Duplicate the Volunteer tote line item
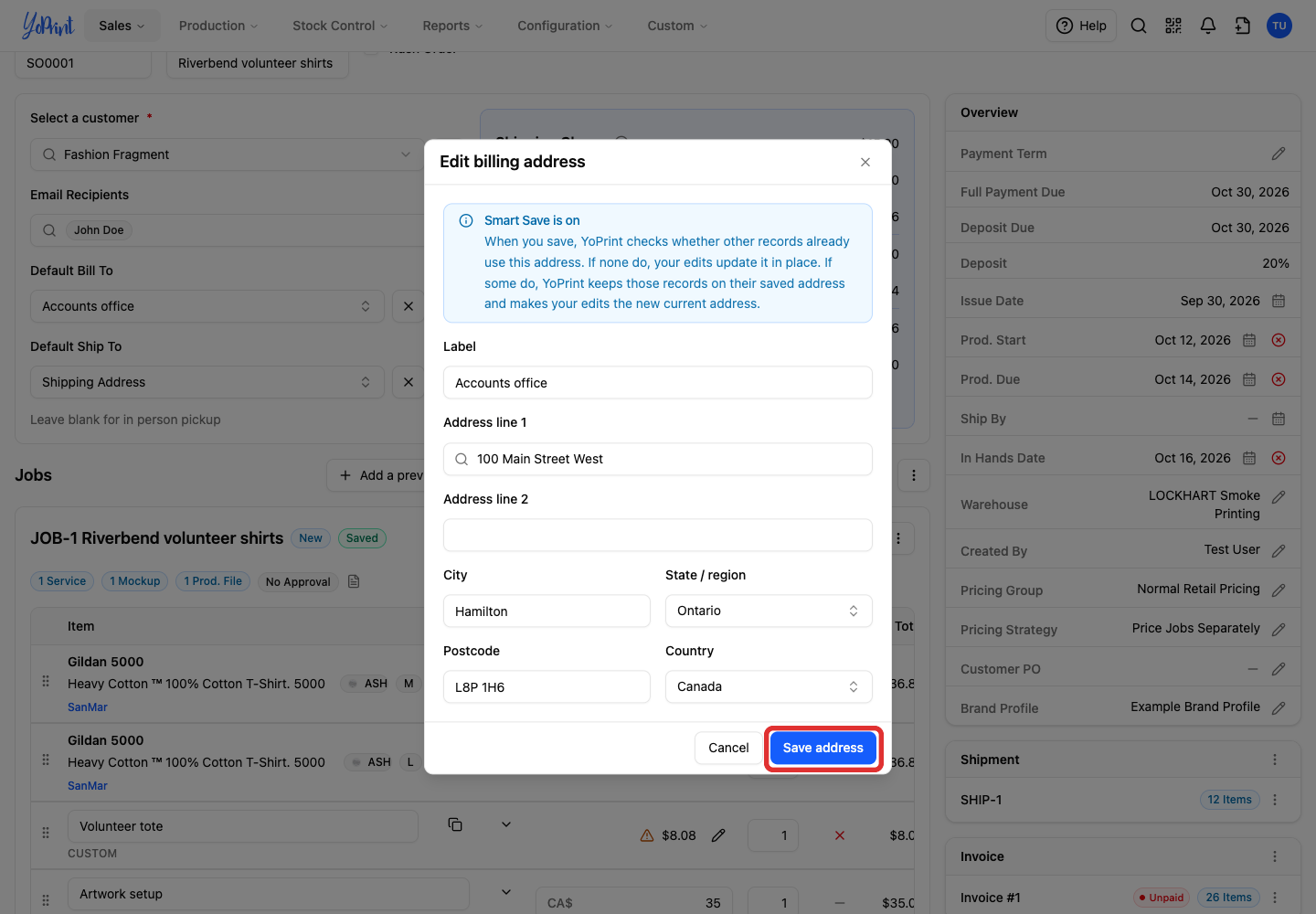The image size is (1316, 914). coord(455,824)
